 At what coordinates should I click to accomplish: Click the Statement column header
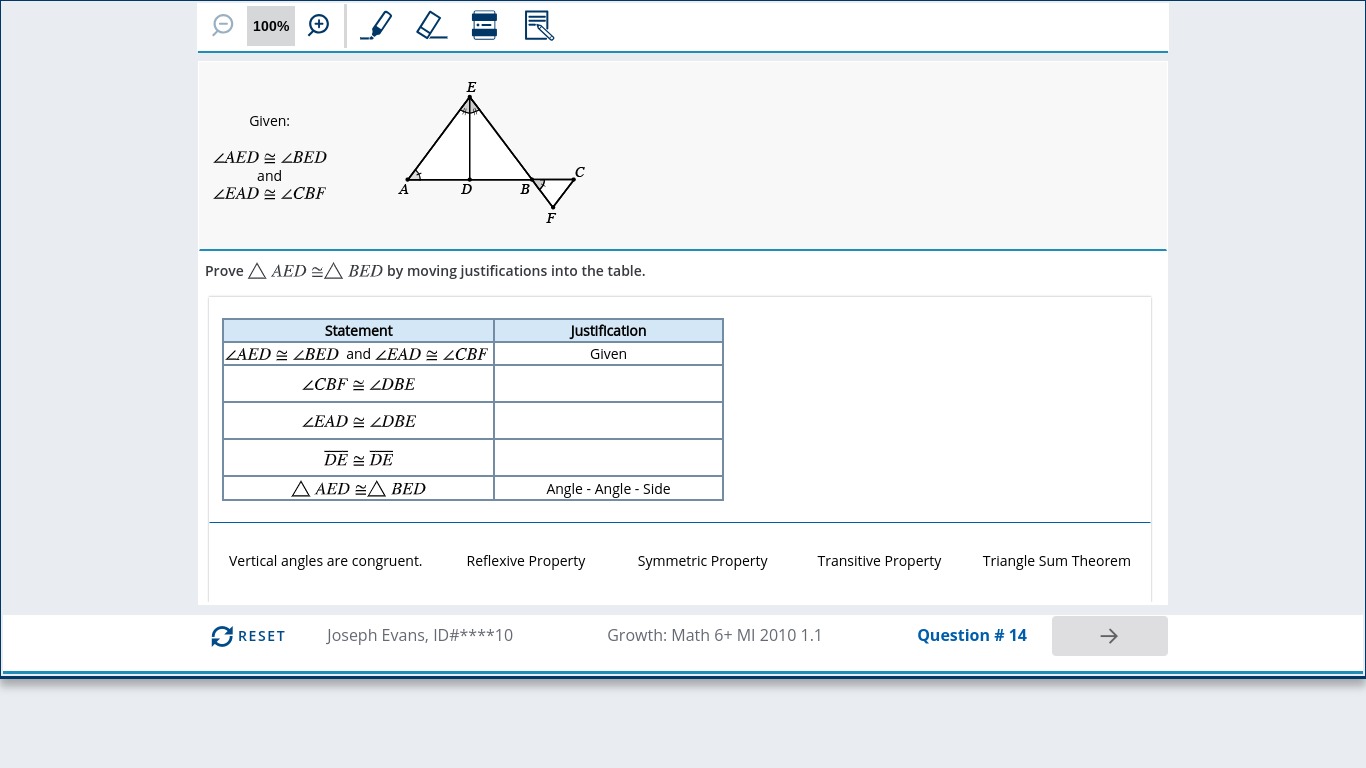pos(358,331)
